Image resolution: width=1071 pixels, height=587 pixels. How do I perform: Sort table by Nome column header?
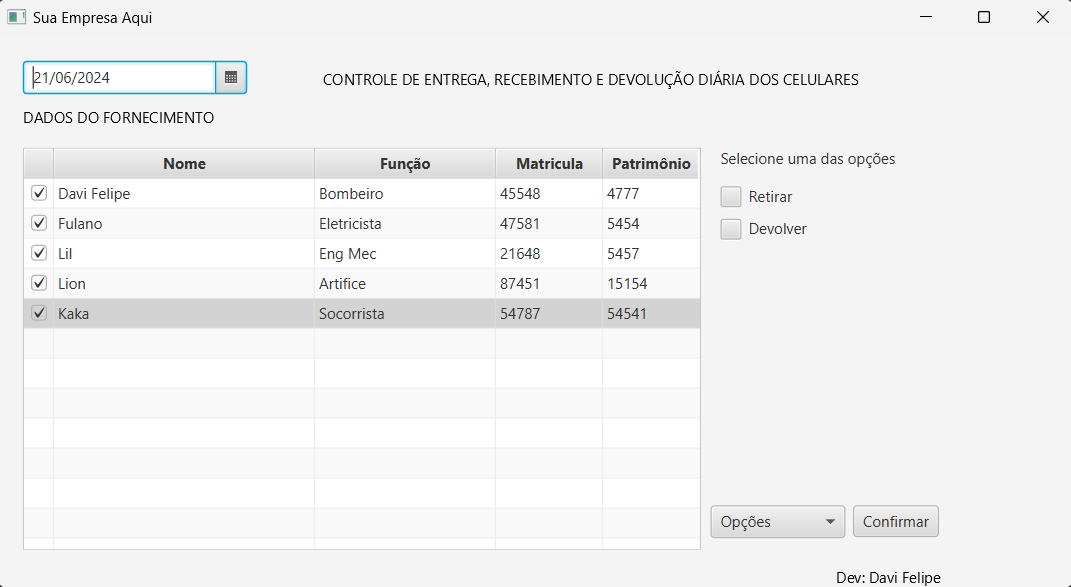[x=184, y=164]
